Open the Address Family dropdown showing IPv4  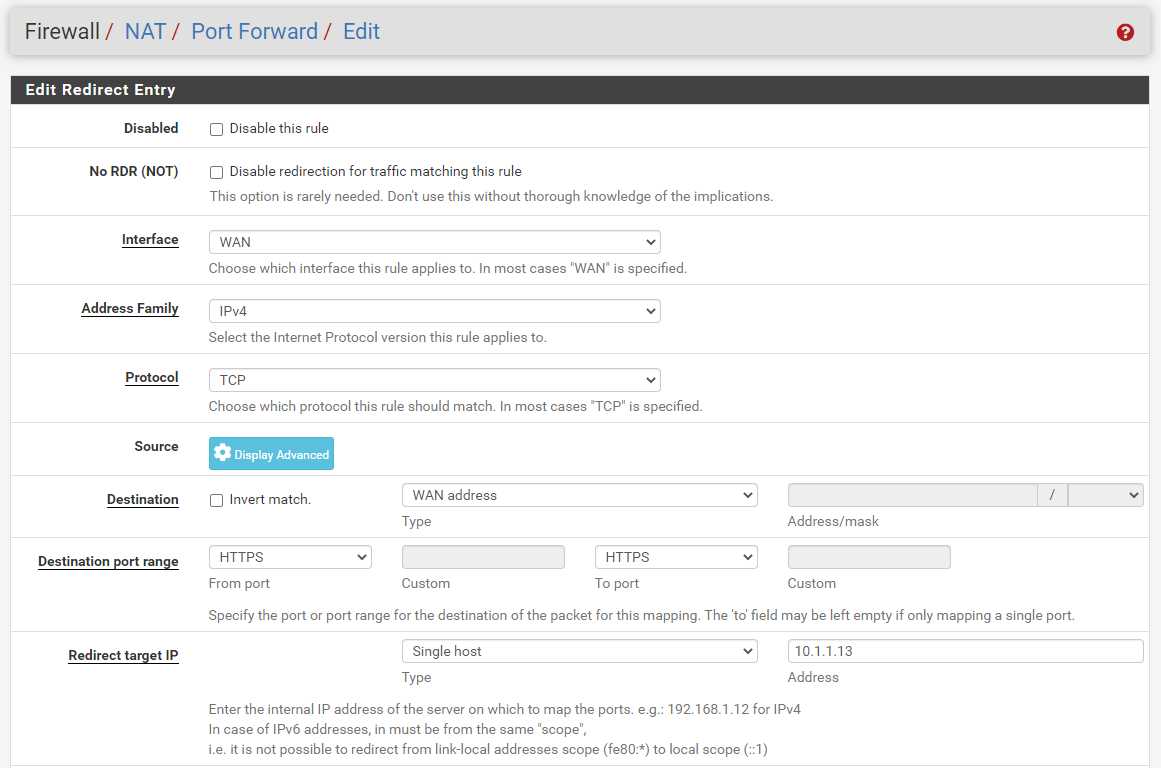click(435, 311)
